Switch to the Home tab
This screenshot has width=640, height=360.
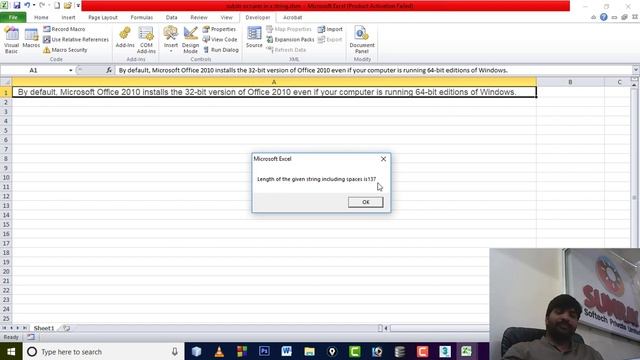[41, 18]
